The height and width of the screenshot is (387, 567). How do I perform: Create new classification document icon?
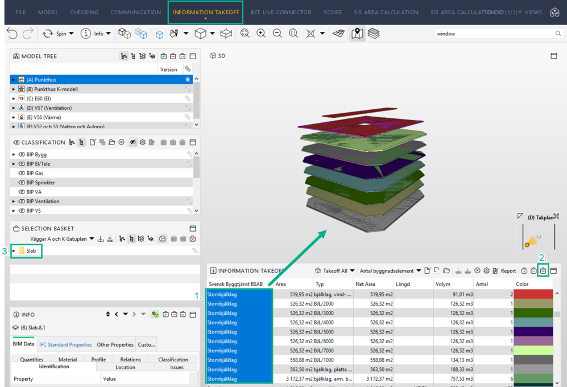(x=93, y=142)
